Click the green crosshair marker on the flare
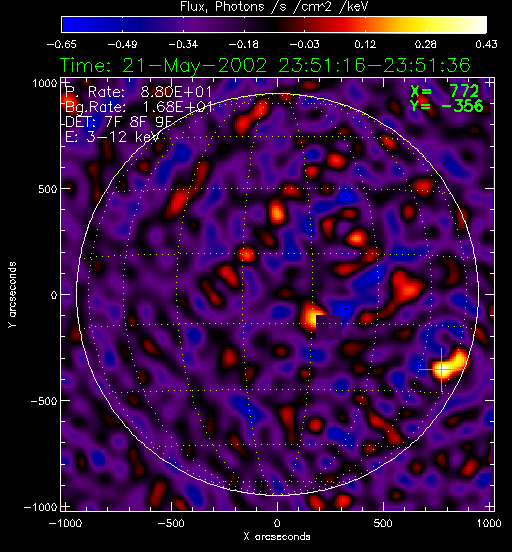The height and width of the screenshot is (552, 512). 442,370
